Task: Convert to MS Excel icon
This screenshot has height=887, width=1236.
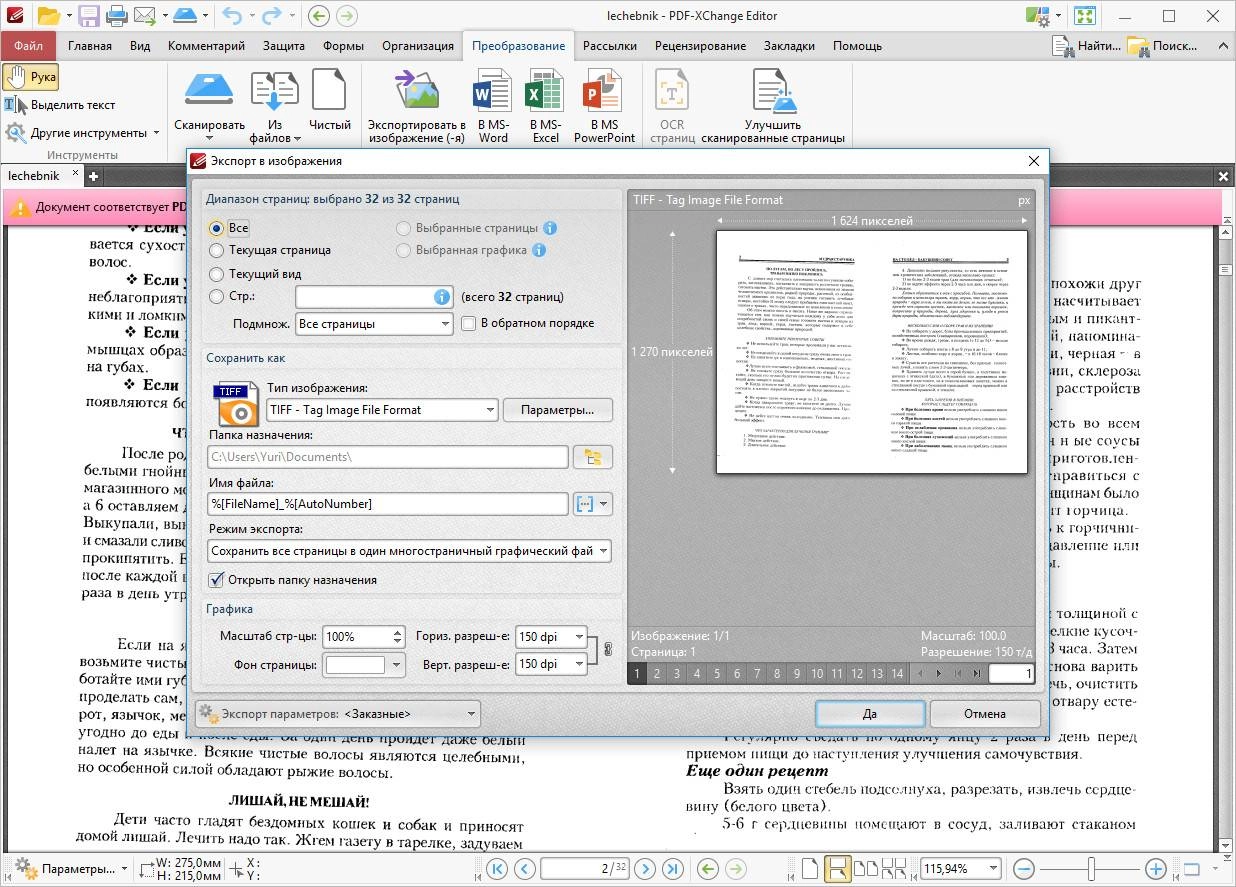Action: 546,105
